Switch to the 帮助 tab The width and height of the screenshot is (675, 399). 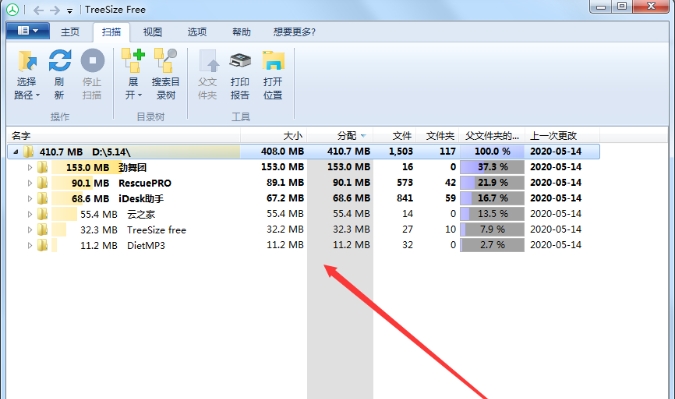click(x=241, y=32)
